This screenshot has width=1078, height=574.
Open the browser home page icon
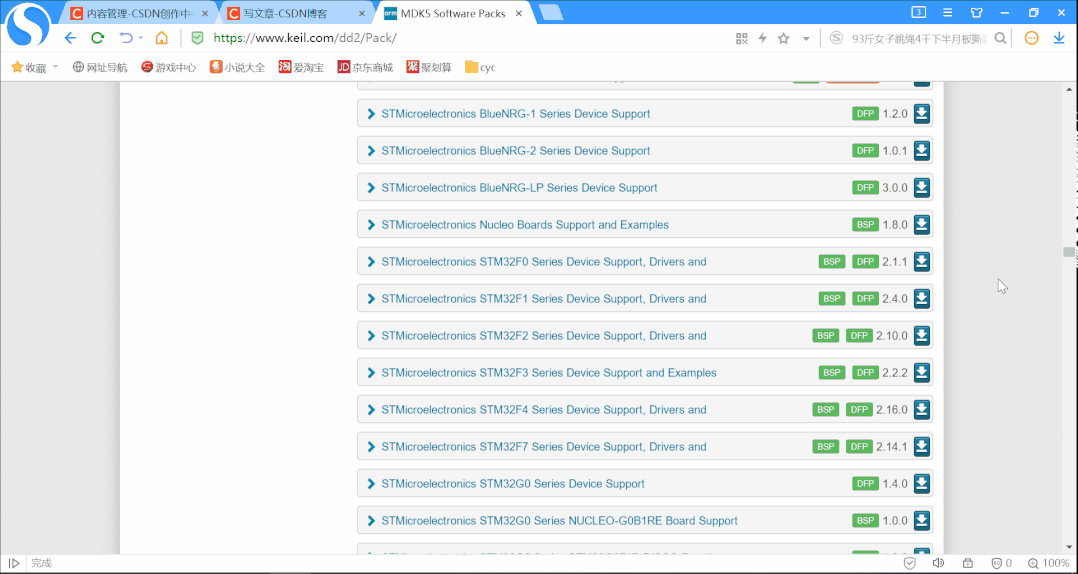coord(161,38)
